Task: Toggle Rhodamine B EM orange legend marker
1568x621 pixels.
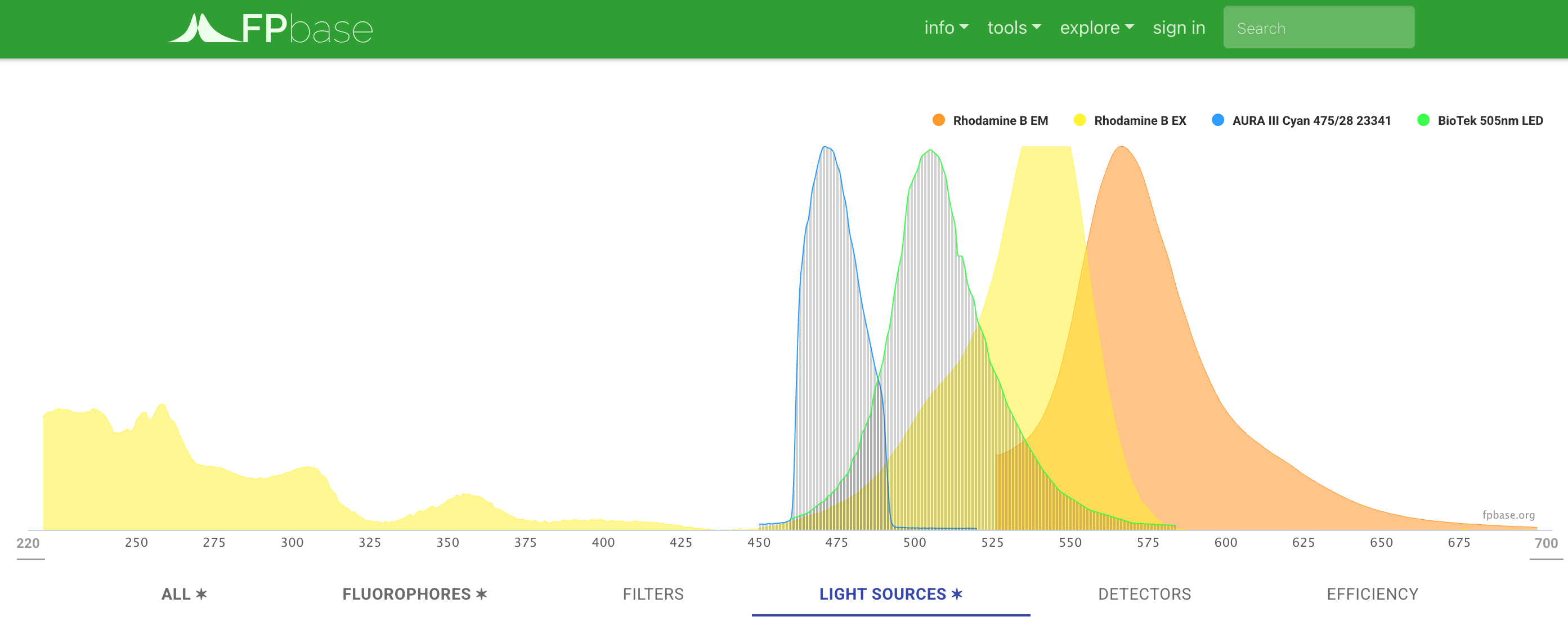Action: (938, 120)
